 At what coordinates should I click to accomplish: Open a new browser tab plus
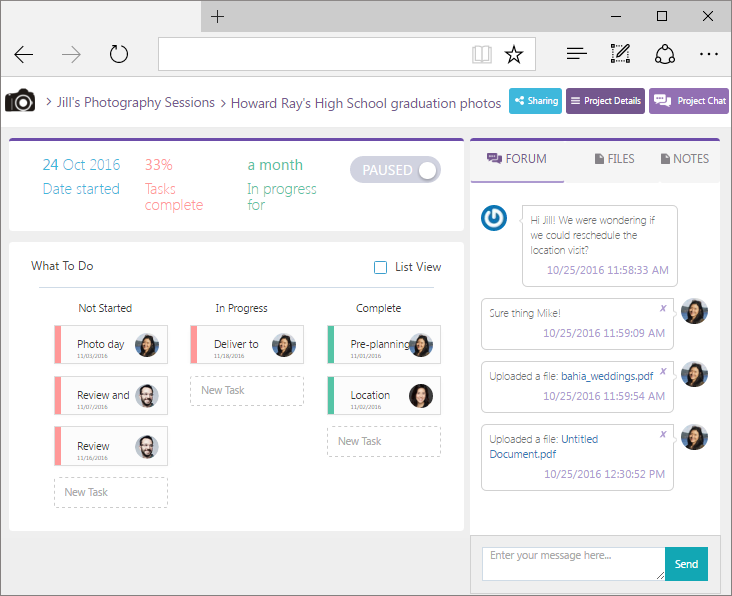(218, 17)
